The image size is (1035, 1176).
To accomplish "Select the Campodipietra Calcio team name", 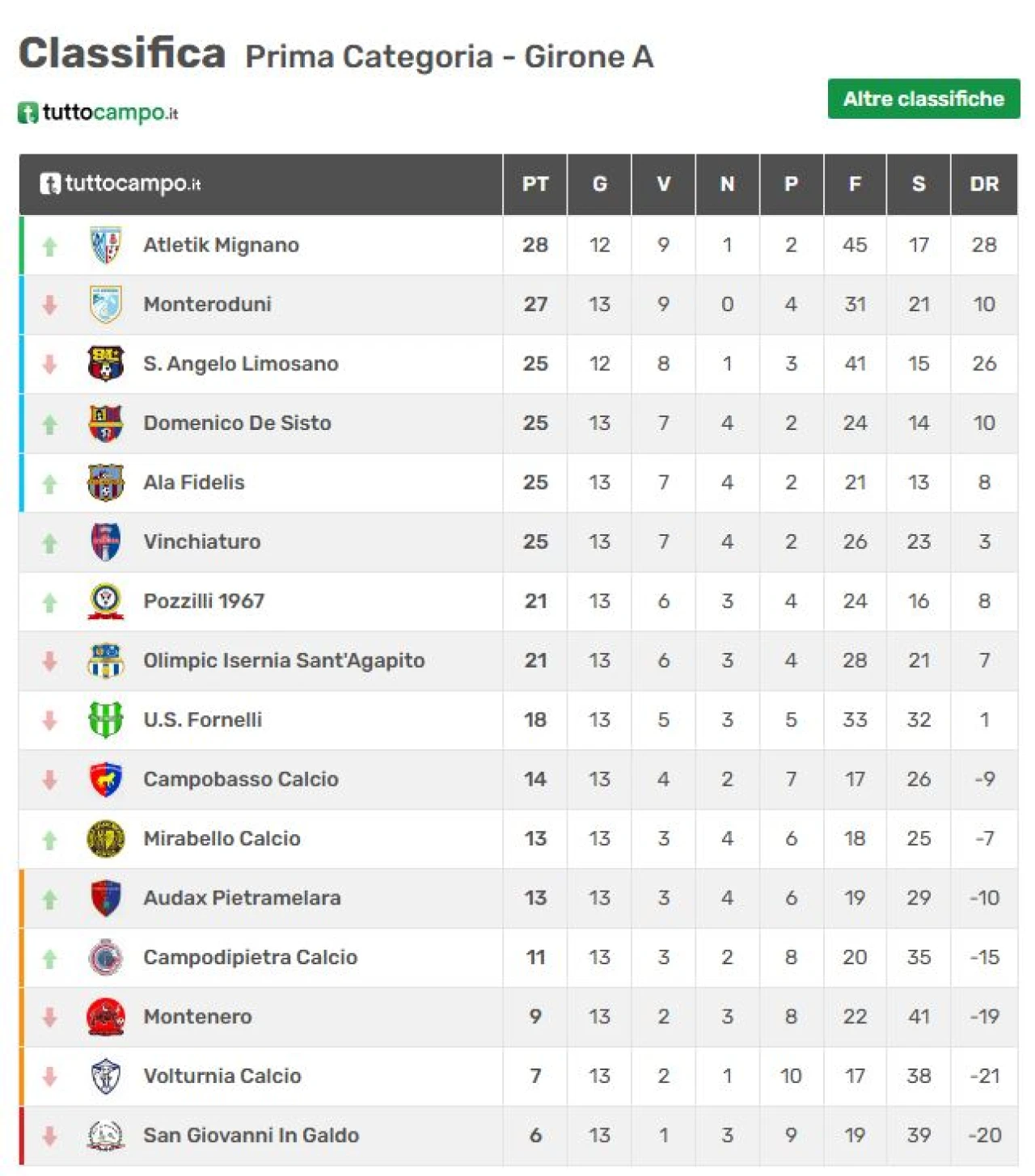I will [251, 958].
